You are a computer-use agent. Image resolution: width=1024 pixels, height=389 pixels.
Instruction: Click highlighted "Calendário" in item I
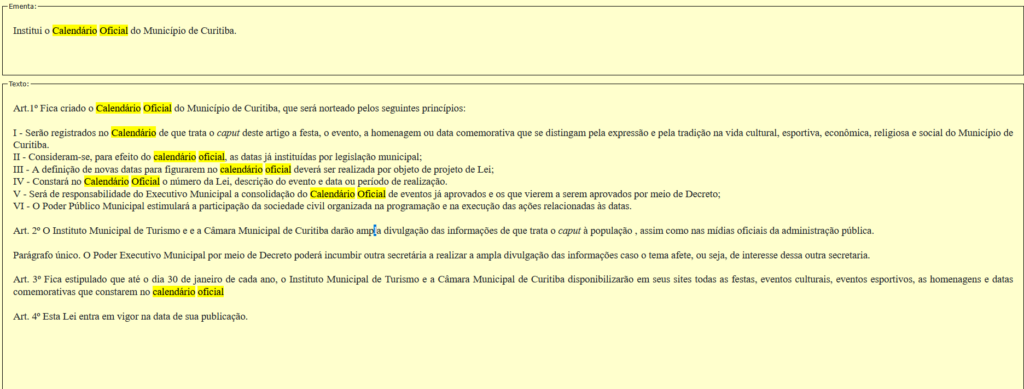pos(133,132)
